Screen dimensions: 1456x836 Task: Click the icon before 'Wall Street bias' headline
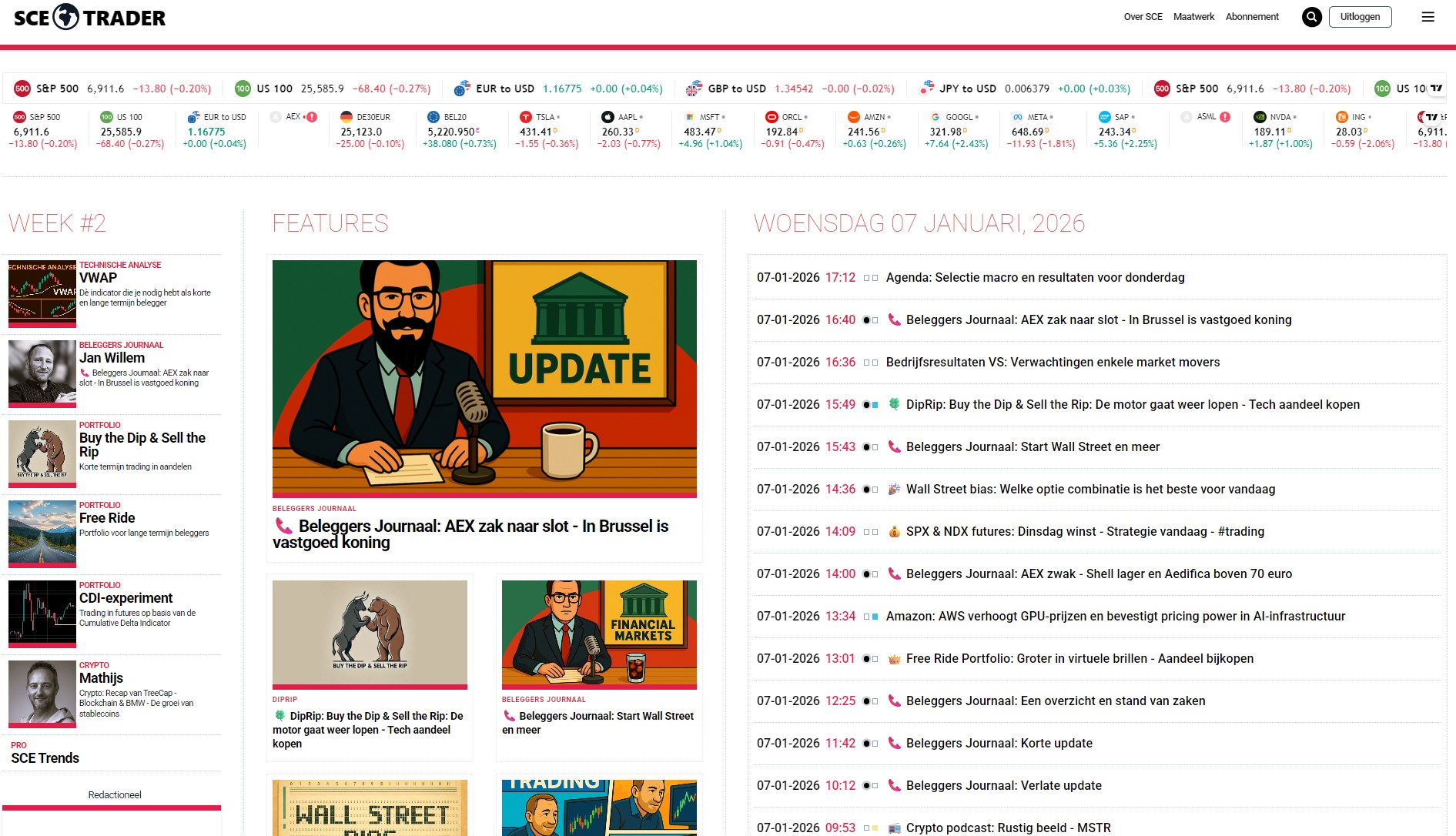tap(894, 489)
